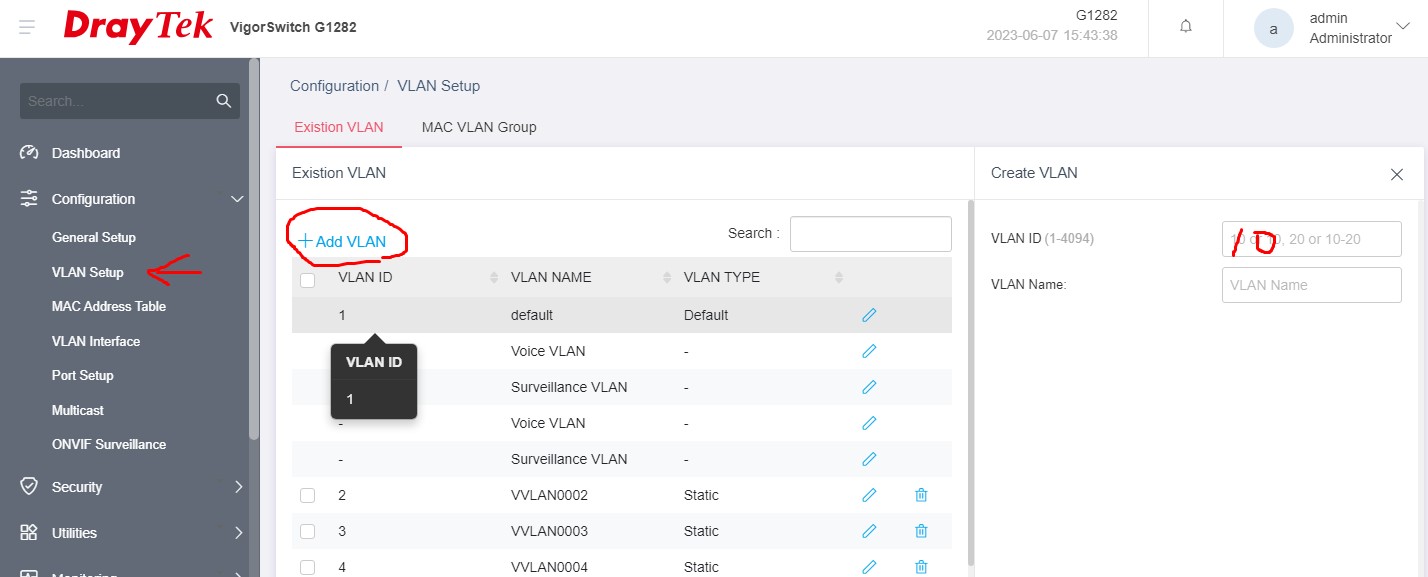The image size is (1428, 577).
Task: Open the notification bell
Action: tap(1186, 27)
